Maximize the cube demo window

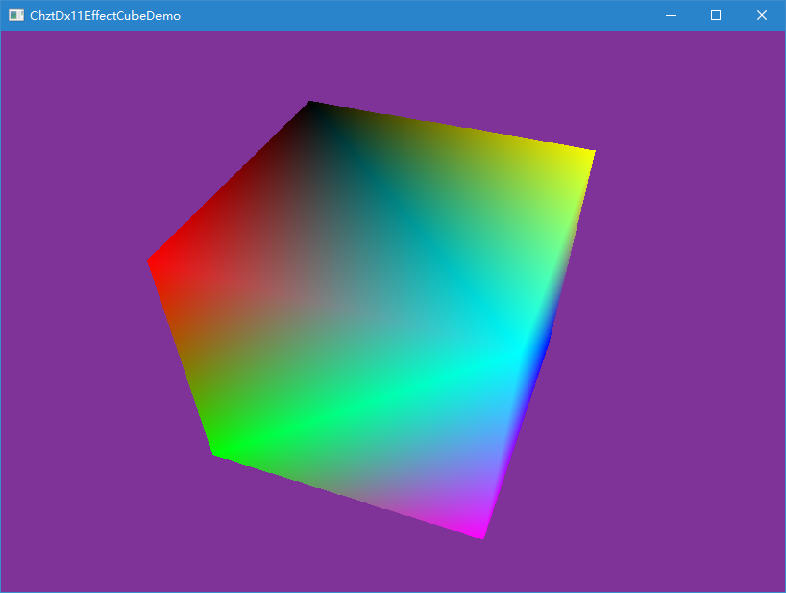point(716,15)
